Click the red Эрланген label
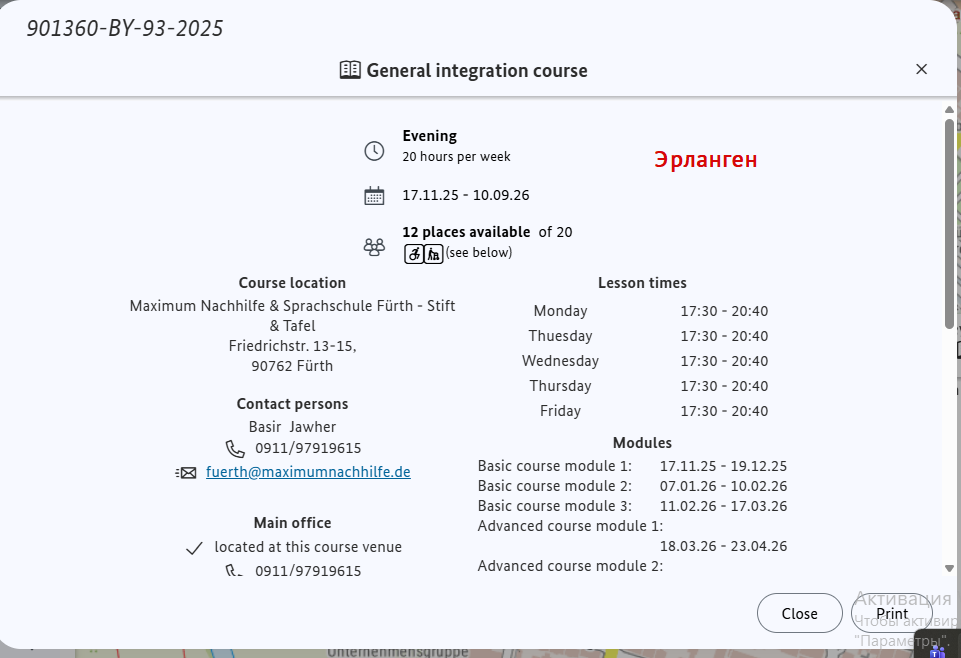This screenshot has width=961, height=658. coord(705,159)
